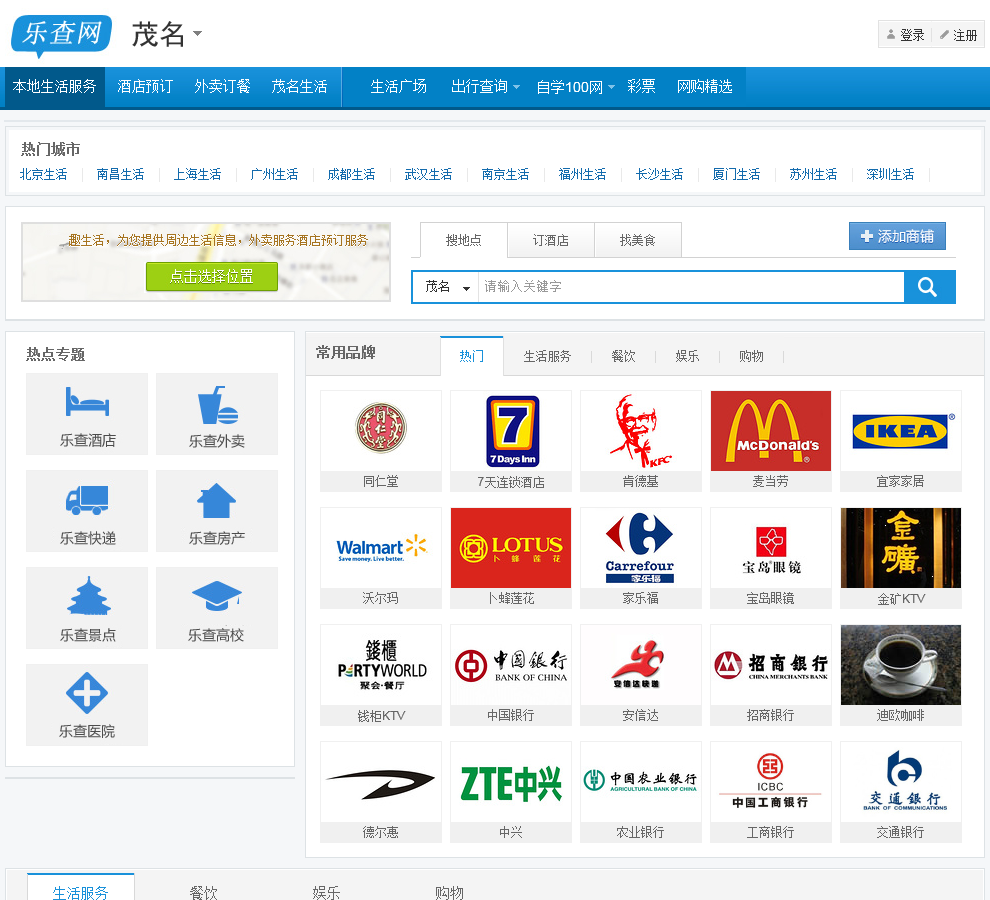Open the 外卖订餐 nav item
Screen dimensions: 990x900
[x=222, y=87]
